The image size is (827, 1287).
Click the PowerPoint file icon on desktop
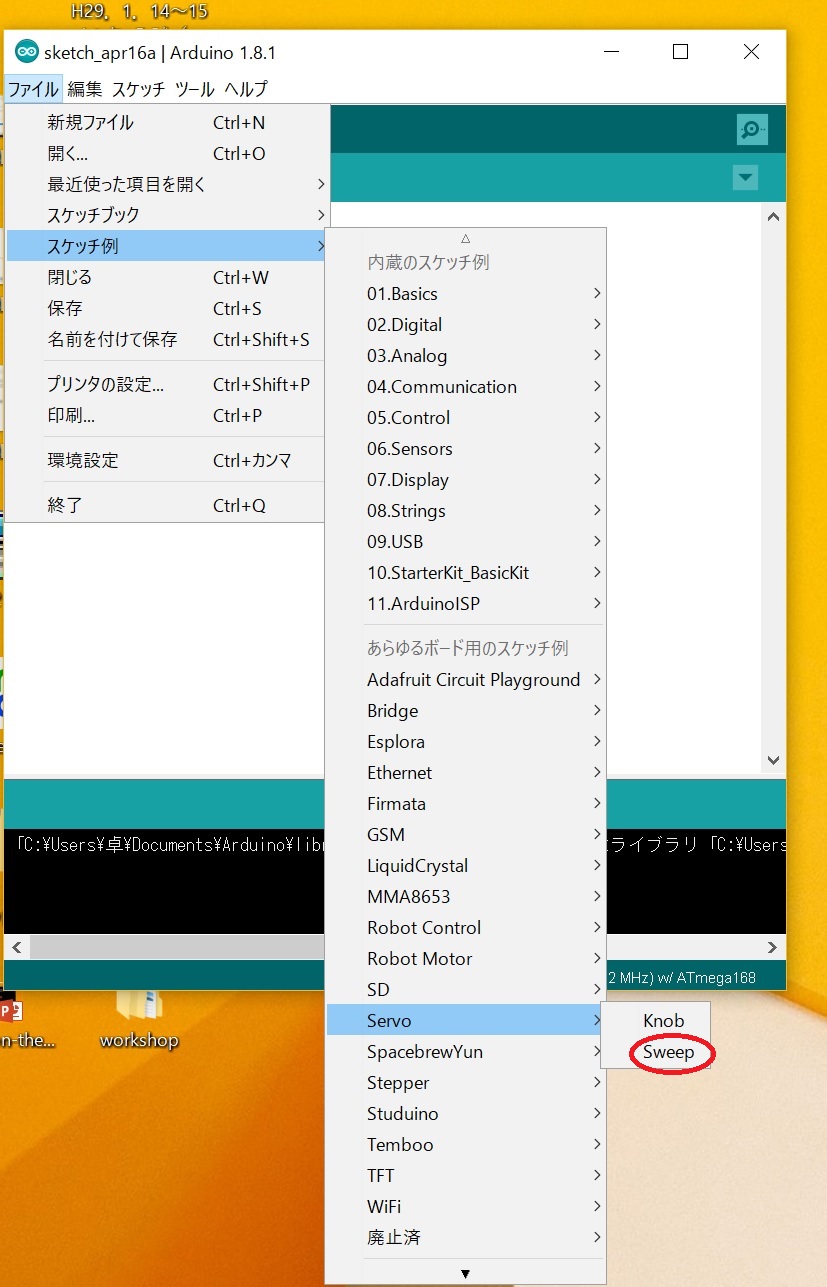coord(10,1010)
